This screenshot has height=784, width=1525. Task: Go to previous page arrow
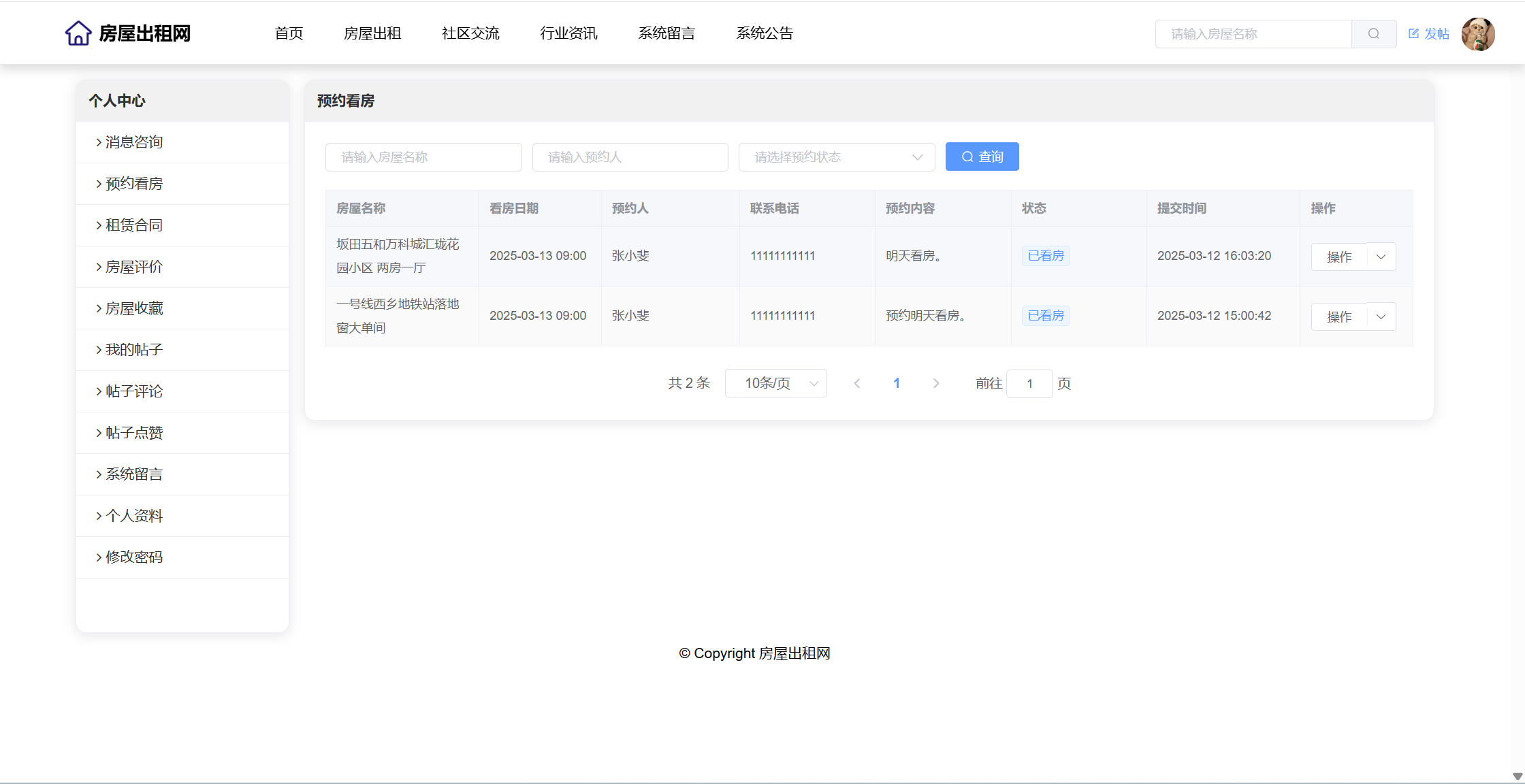[857, 384]
